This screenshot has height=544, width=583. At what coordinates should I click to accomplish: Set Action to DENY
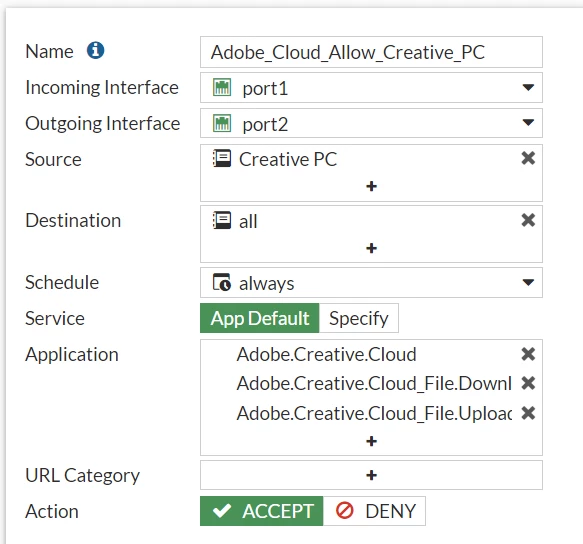pos(374,511)
